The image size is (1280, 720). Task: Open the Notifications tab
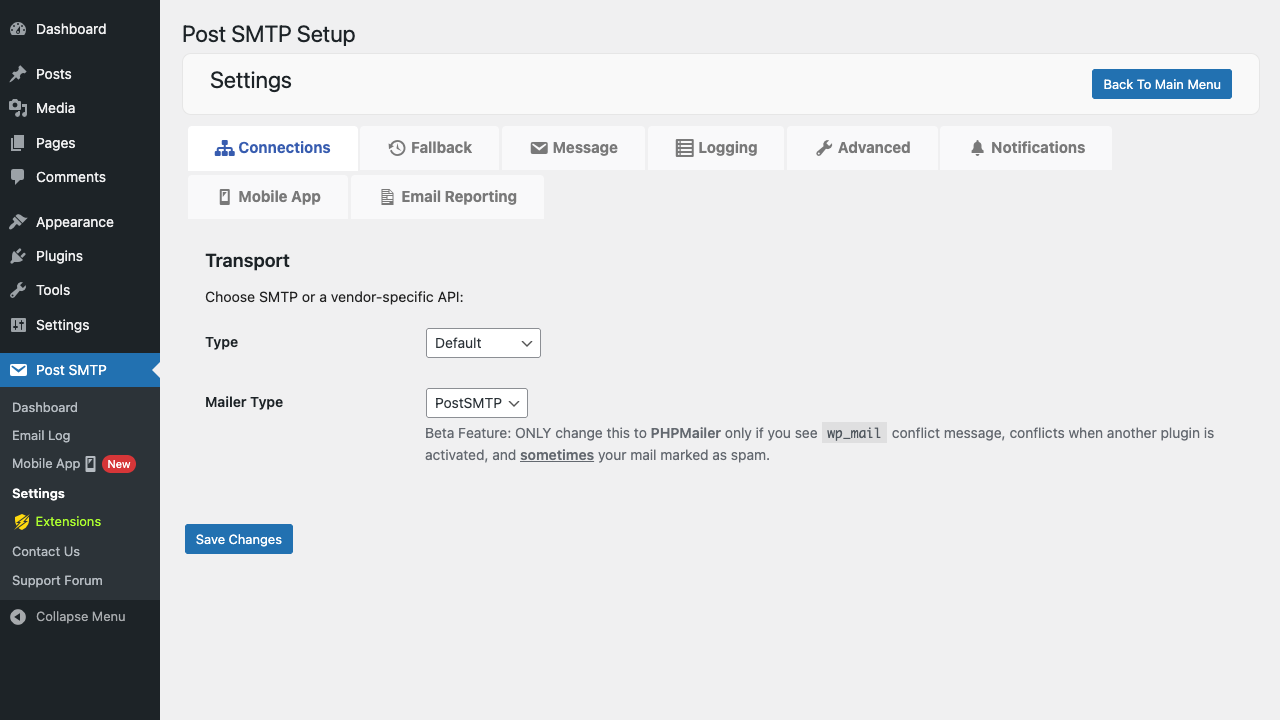tap(1026, 148)
